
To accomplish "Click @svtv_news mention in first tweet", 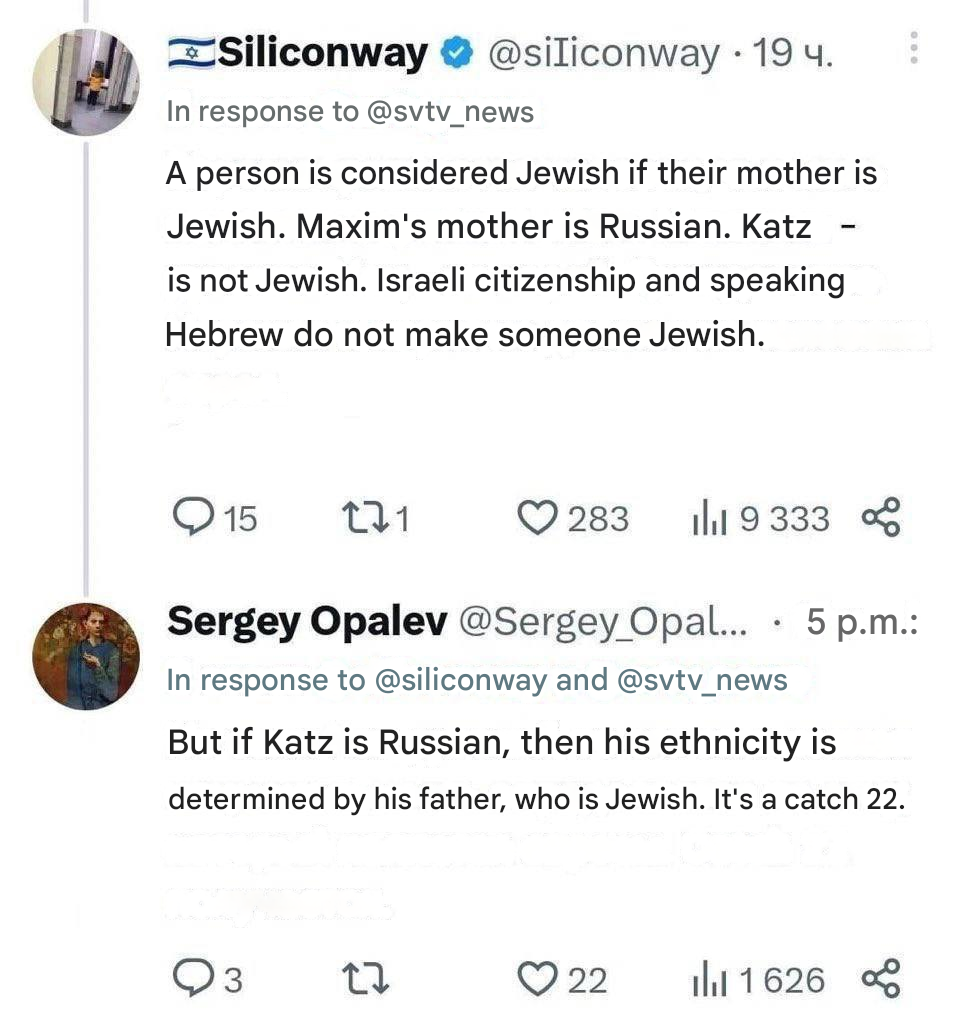I will [x=450, y=112].
